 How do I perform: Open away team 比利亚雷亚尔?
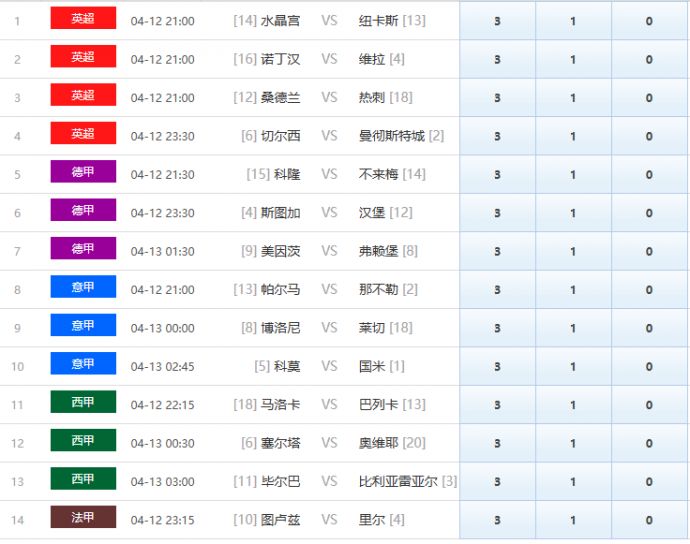(x=398, y=482)
